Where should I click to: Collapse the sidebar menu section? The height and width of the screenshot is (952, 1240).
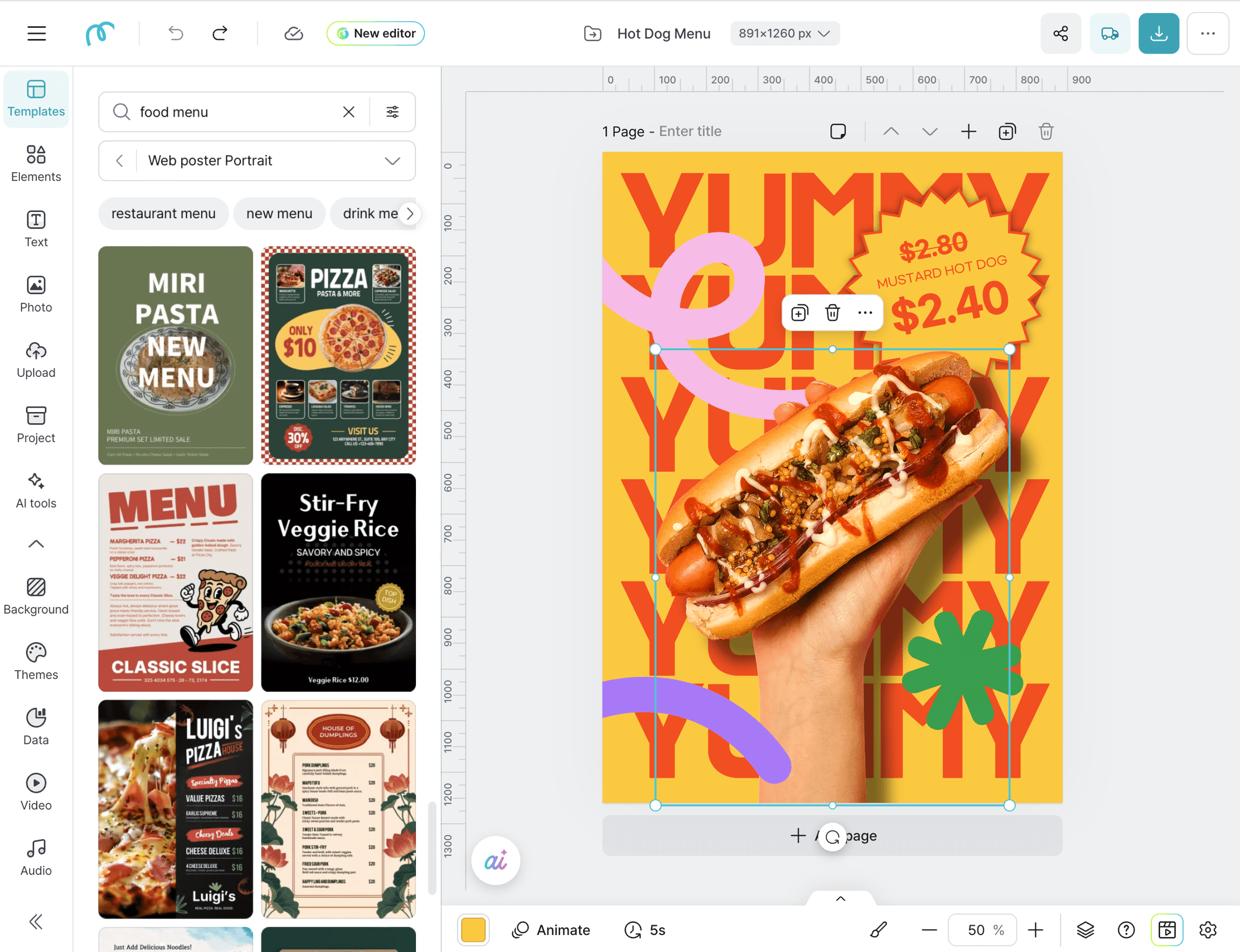click(x=36, y=544)
